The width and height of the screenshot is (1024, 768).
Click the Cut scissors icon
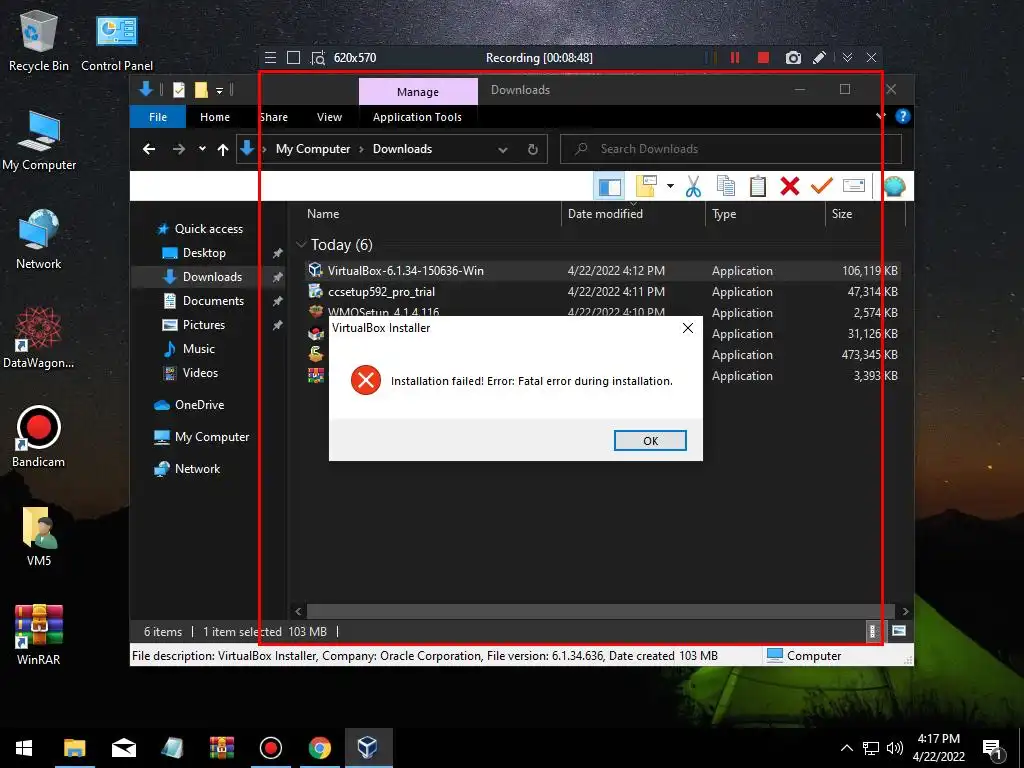coord(693,187)
